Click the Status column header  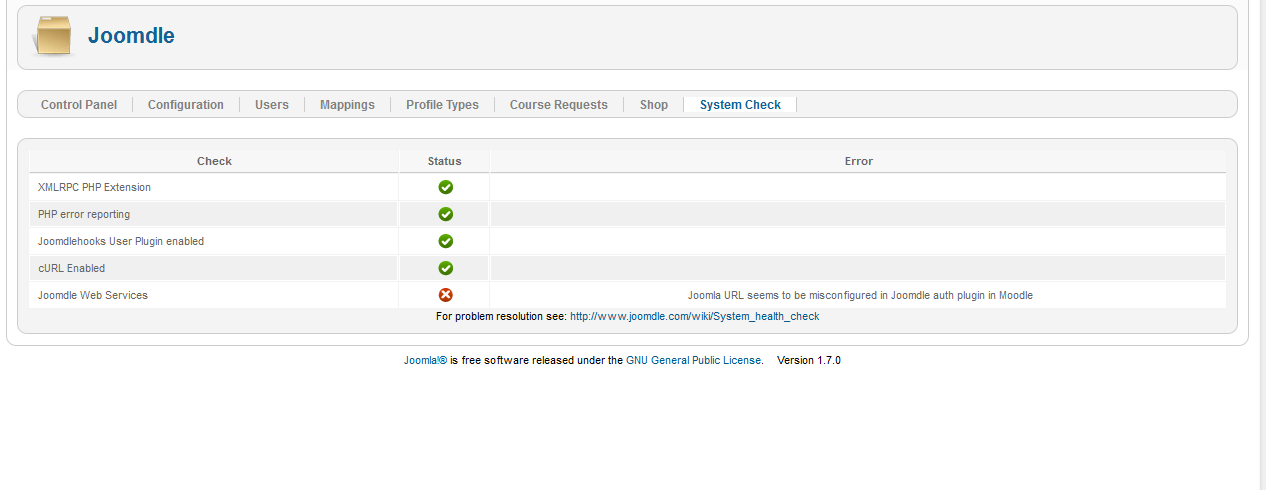point(445,161)
